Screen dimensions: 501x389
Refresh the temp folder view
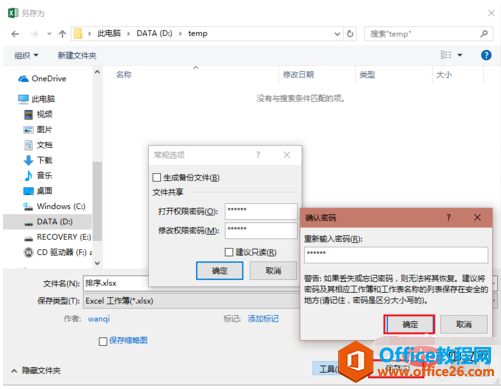pos(350,34)
